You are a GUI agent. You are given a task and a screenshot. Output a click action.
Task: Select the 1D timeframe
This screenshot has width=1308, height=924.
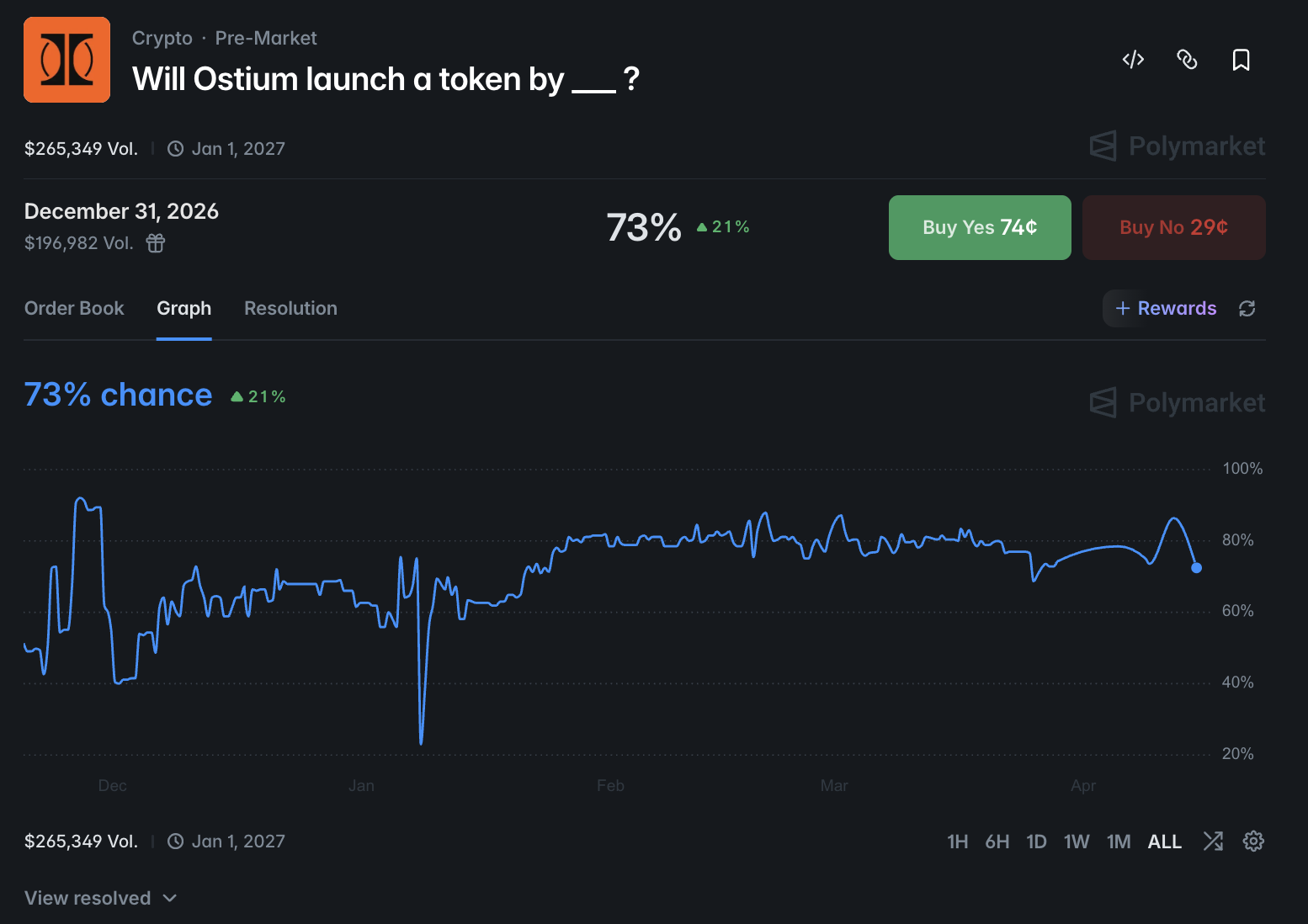pos(1036,841)
